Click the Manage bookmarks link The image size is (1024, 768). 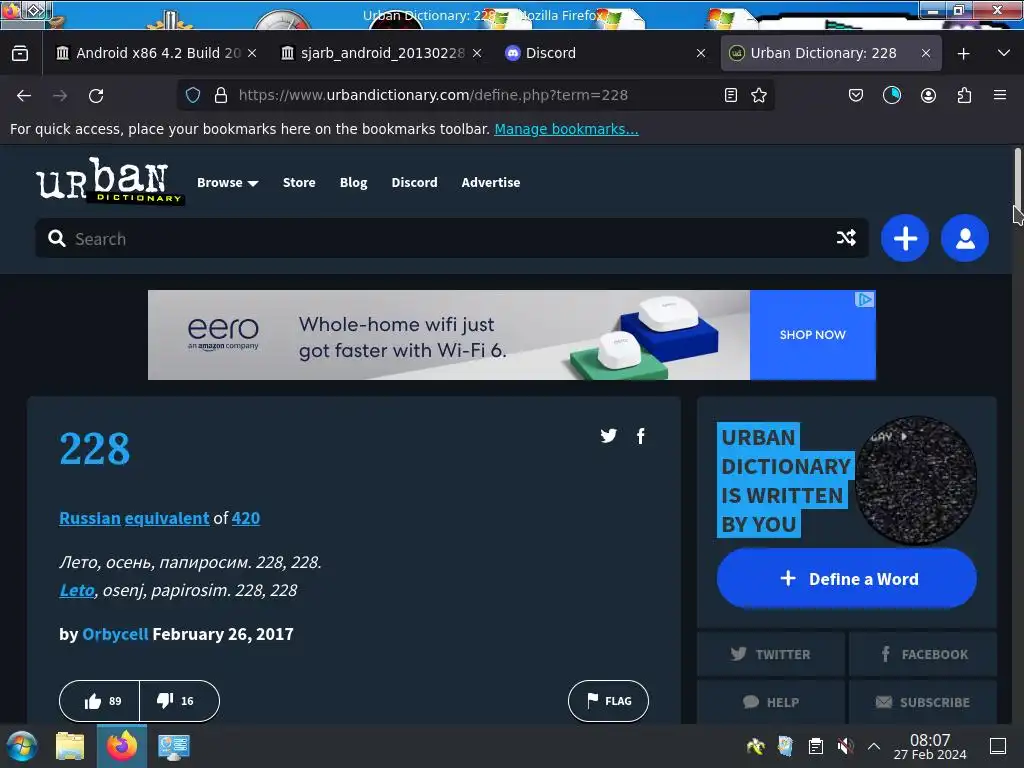tap(566, 129)
